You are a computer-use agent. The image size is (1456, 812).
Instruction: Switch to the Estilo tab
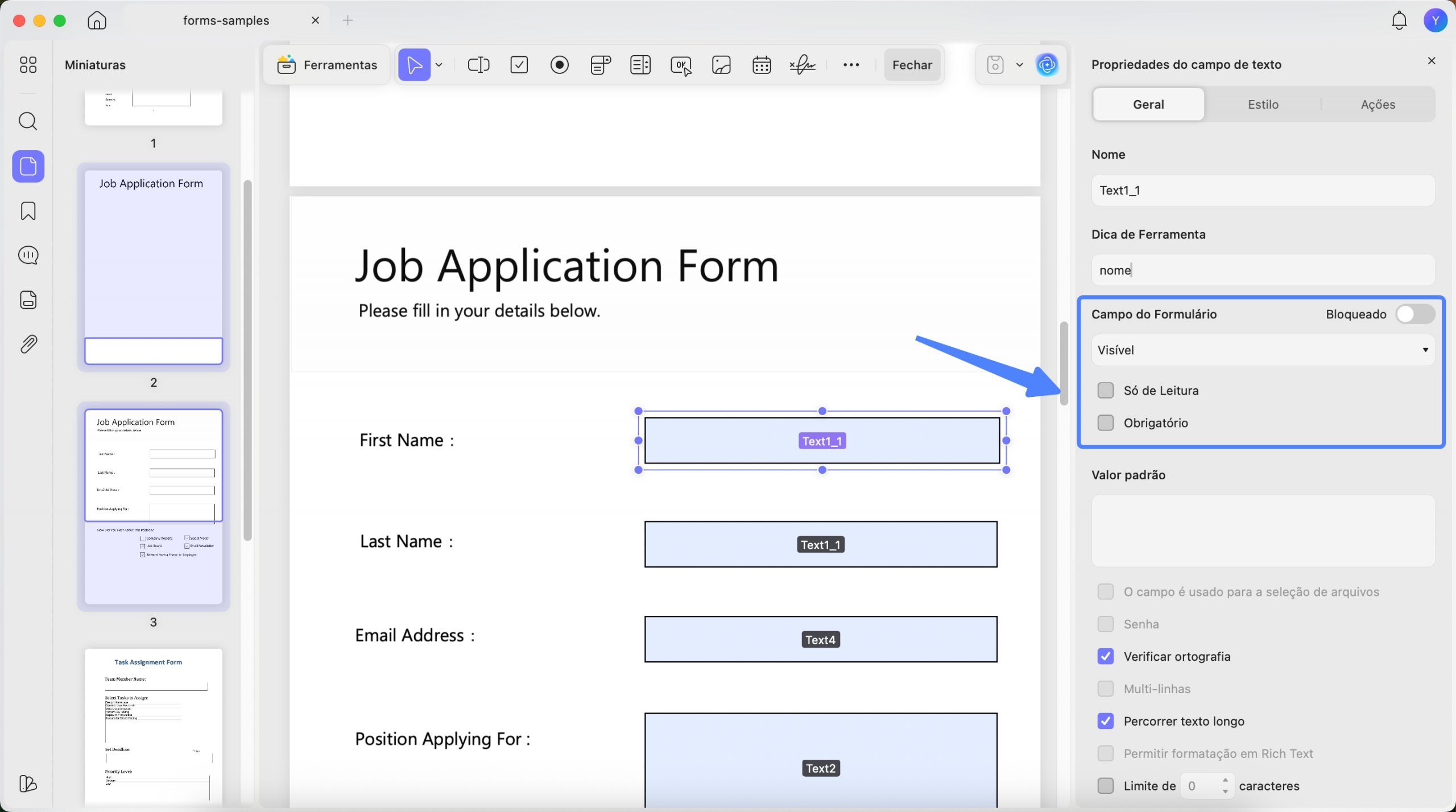pyautogui.click(x=1263, y=105)
